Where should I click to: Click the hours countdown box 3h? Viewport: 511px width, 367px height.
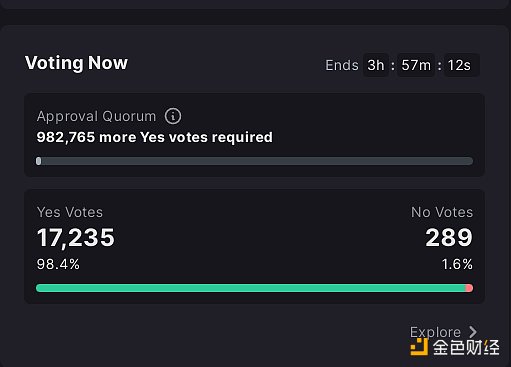tap(376, 65)
